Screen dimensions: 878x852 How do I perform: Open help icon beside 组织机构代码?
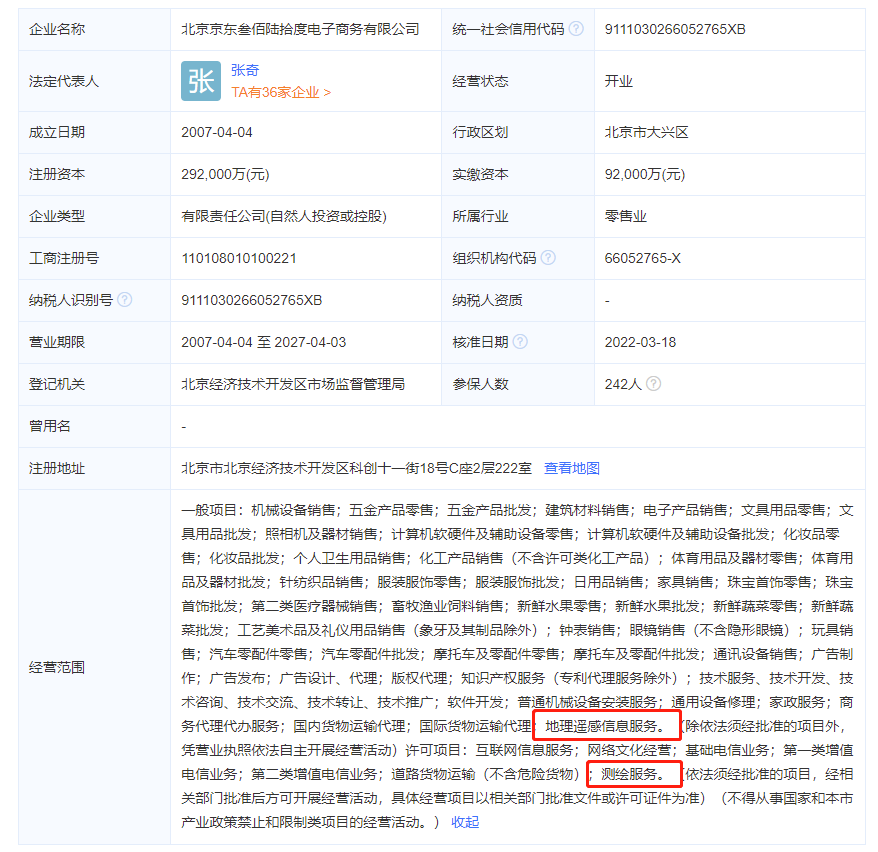[x=548, y=258]
